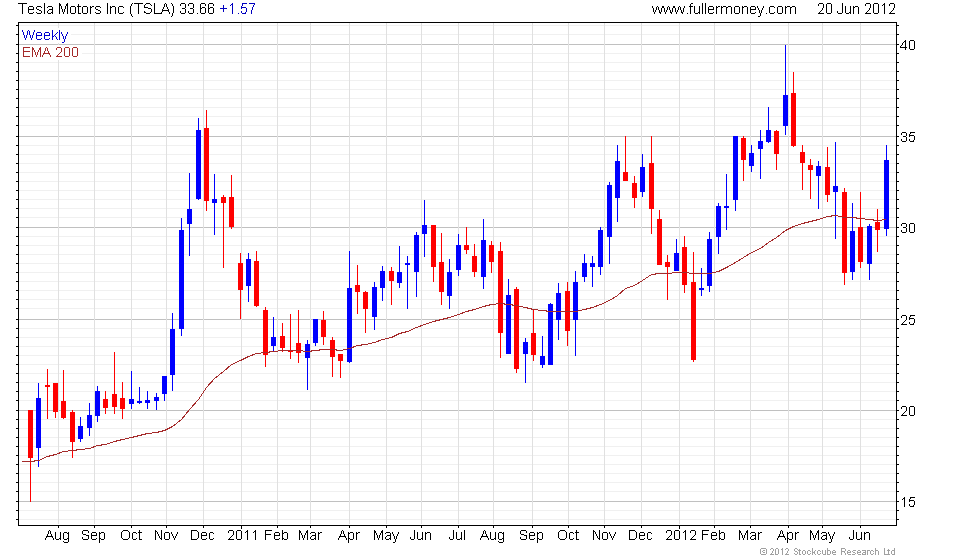Click the first 'Aug' label on time axis
The width and height of the screenshot is (980, 560).
(x=58, y=536)
